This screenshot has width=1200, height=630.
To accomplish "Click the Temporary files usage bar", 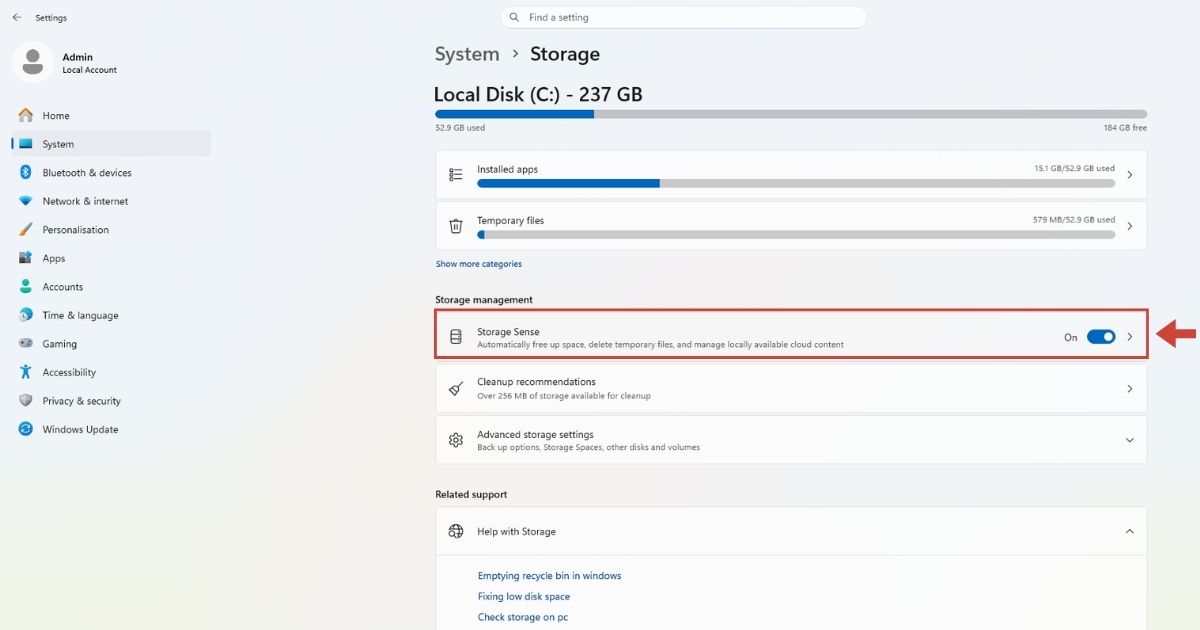I will [x=796, y=235].
